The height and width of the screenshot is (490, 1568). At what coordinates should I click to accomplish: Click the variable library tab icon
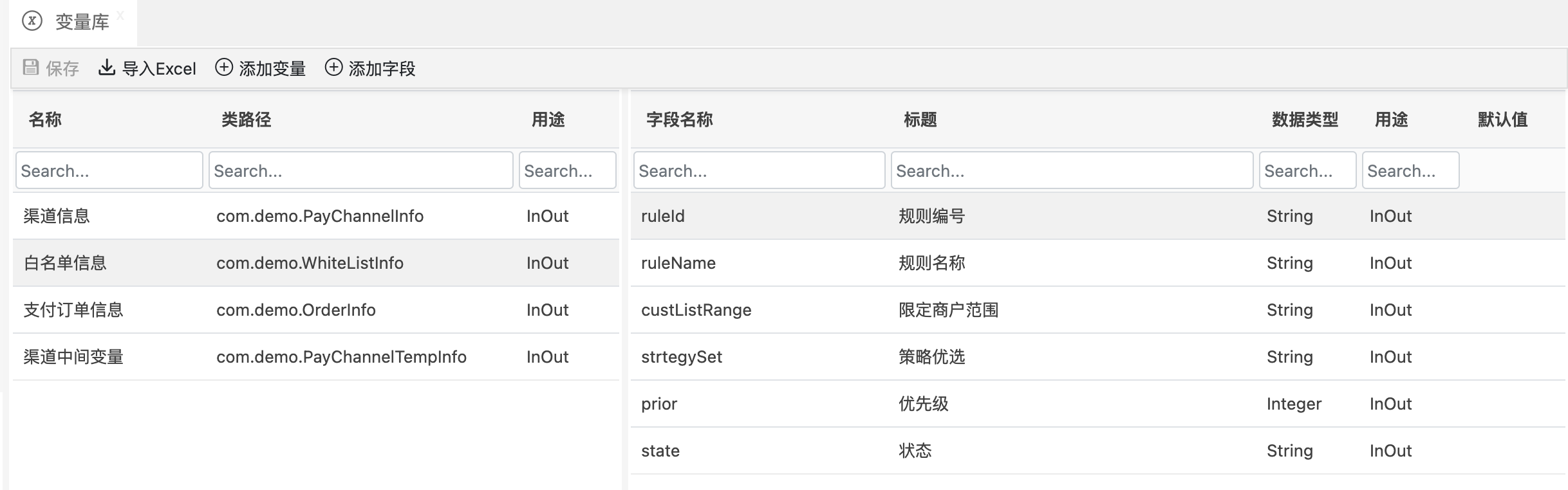pyautogui.click(x=32, y=21)
